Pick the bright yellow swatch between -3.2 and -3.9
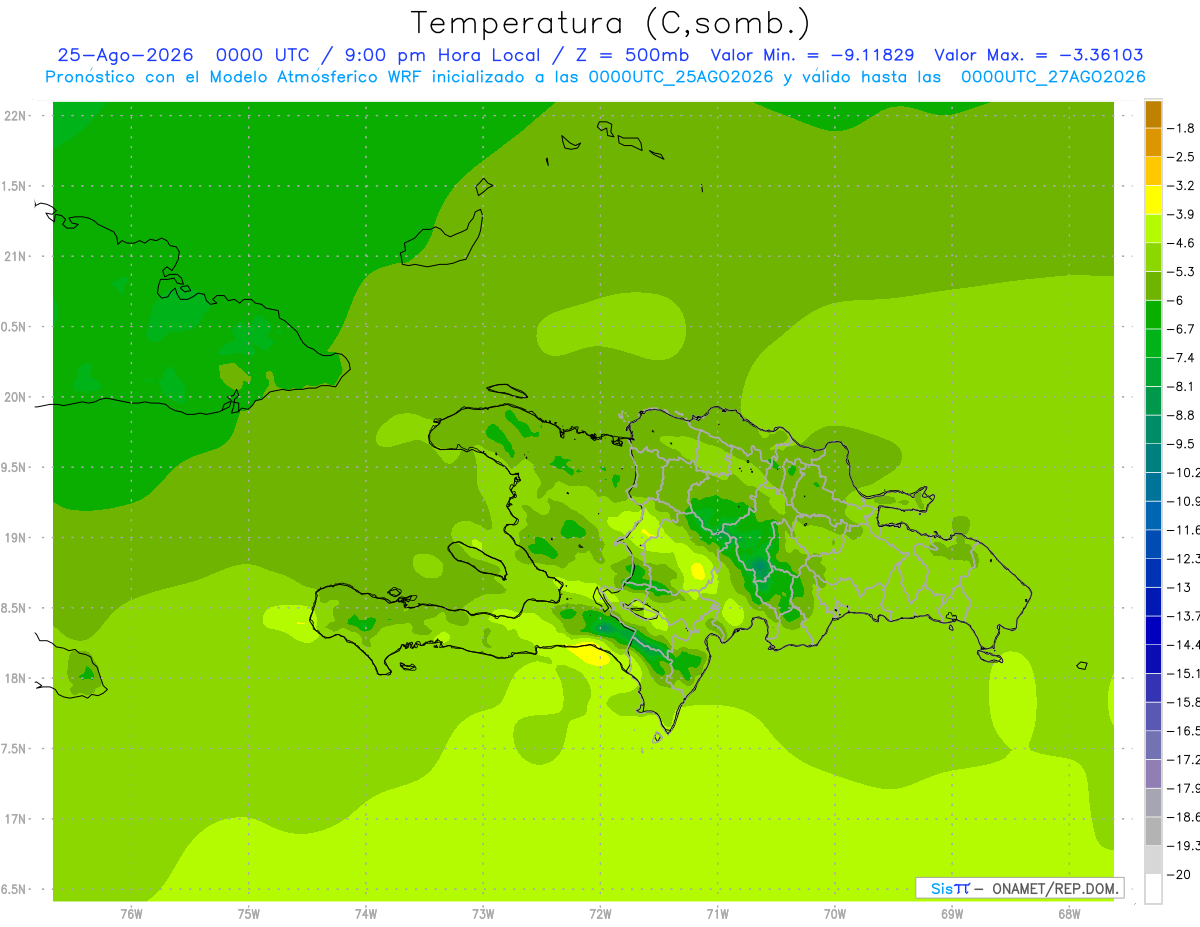Image resolution: width=1200 pixels, height=927 pixels. tap(1153, 200)
